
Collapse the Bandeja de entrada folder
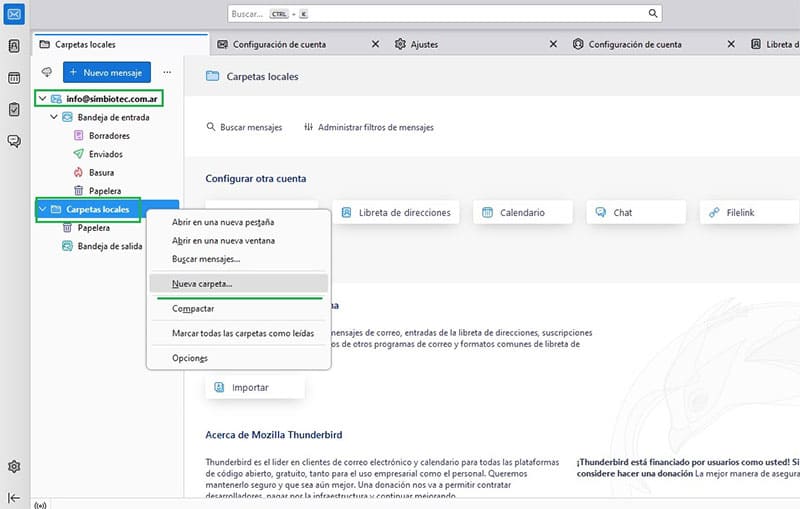[54, 117]
